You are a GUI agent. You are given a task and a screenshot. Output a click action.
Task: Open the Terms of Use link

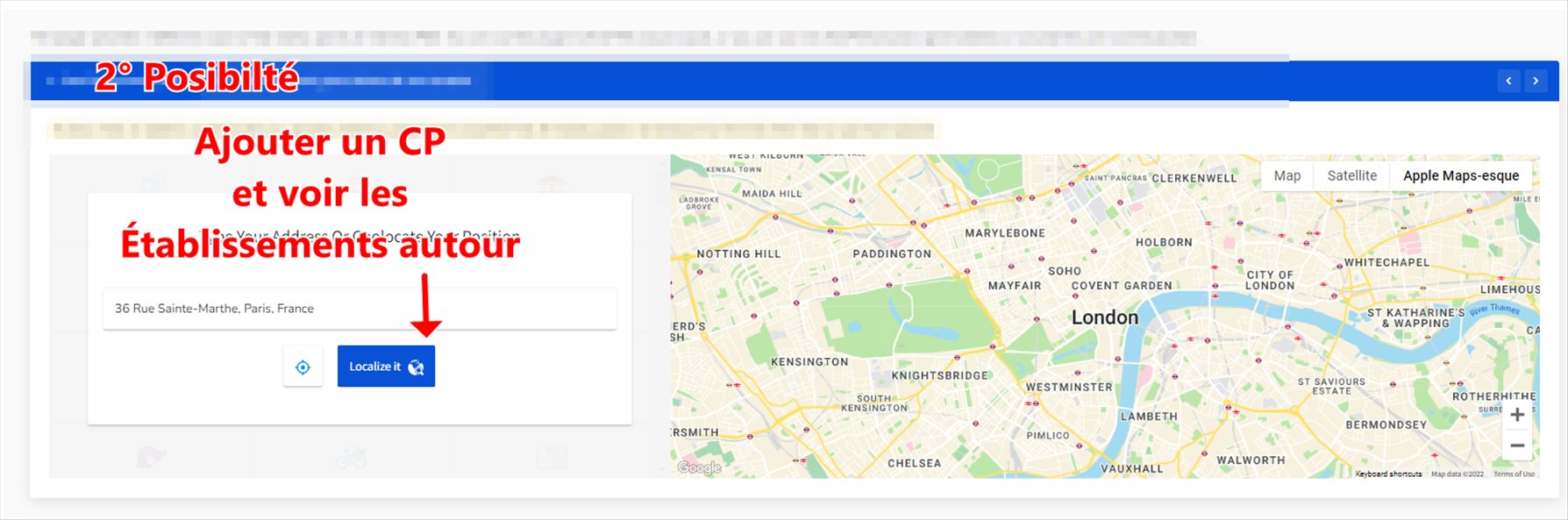pyautogui.click(x=1514, y=474)
